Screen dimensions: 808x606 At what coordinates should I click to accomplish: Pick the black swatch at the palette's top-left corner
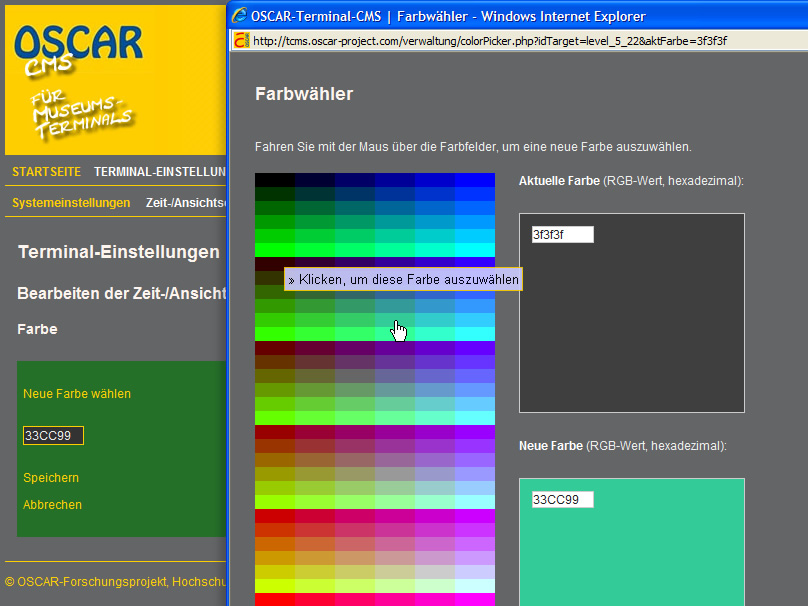click(274, 180)
